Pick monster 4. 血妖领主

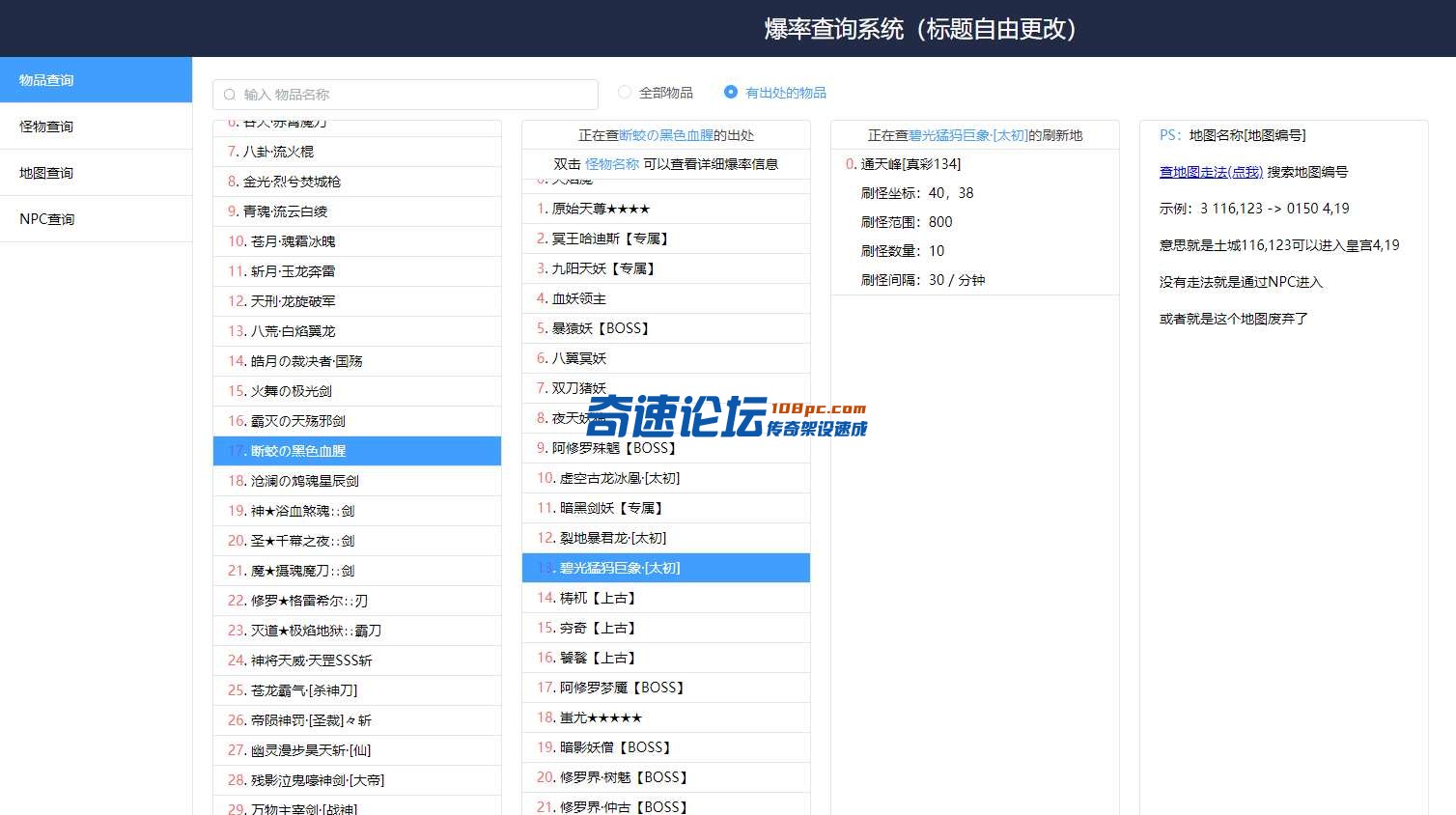pyautogui.click(x=666, y=298)
